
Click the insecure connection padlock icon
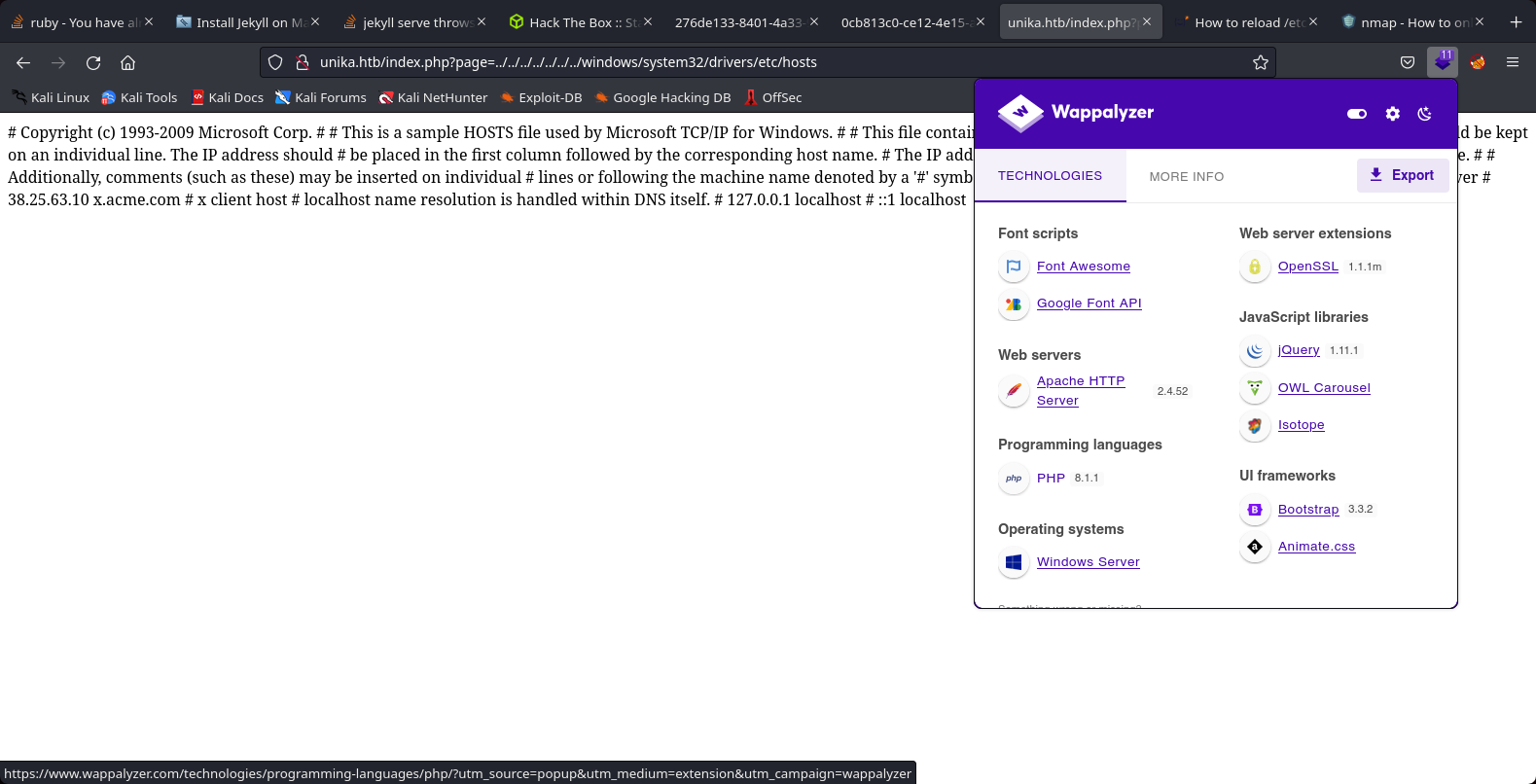[x=303, y=62]
